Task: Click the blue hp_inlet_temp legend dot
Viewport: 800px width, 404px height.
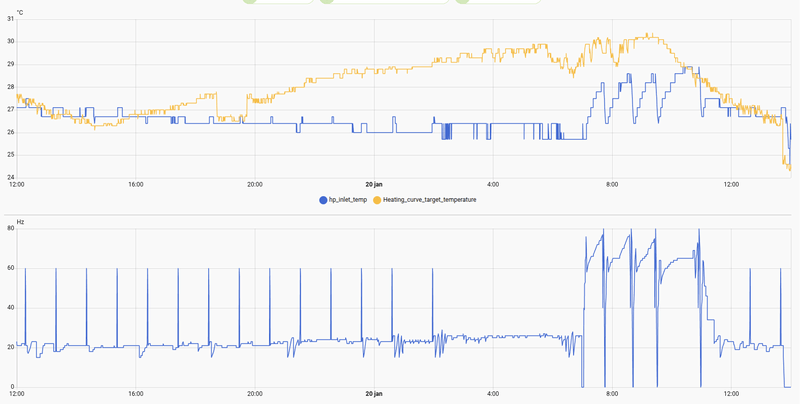Action: coord(322,200)
